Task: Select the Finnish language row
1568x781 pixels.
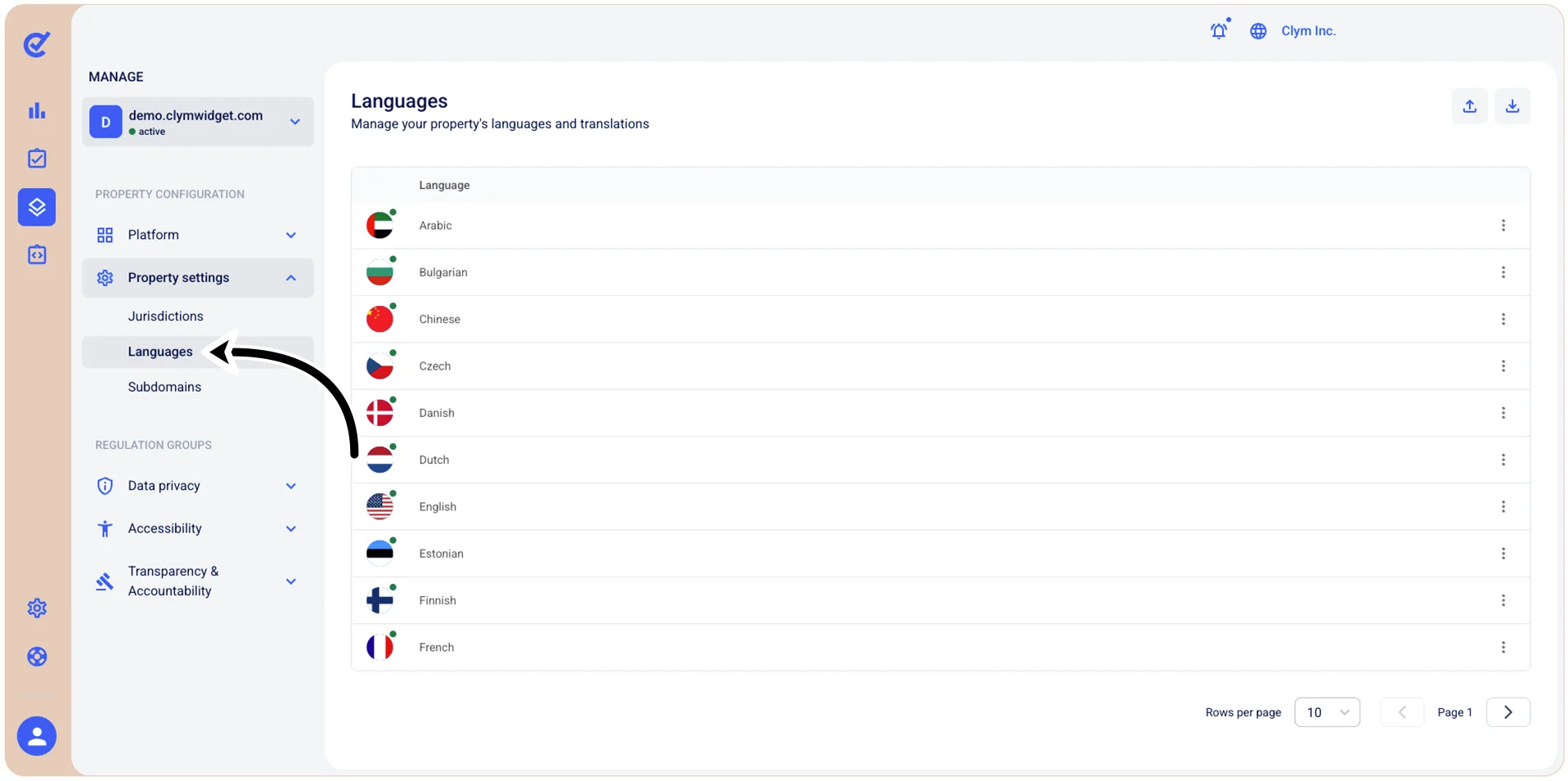Action: tap(941, 600)
